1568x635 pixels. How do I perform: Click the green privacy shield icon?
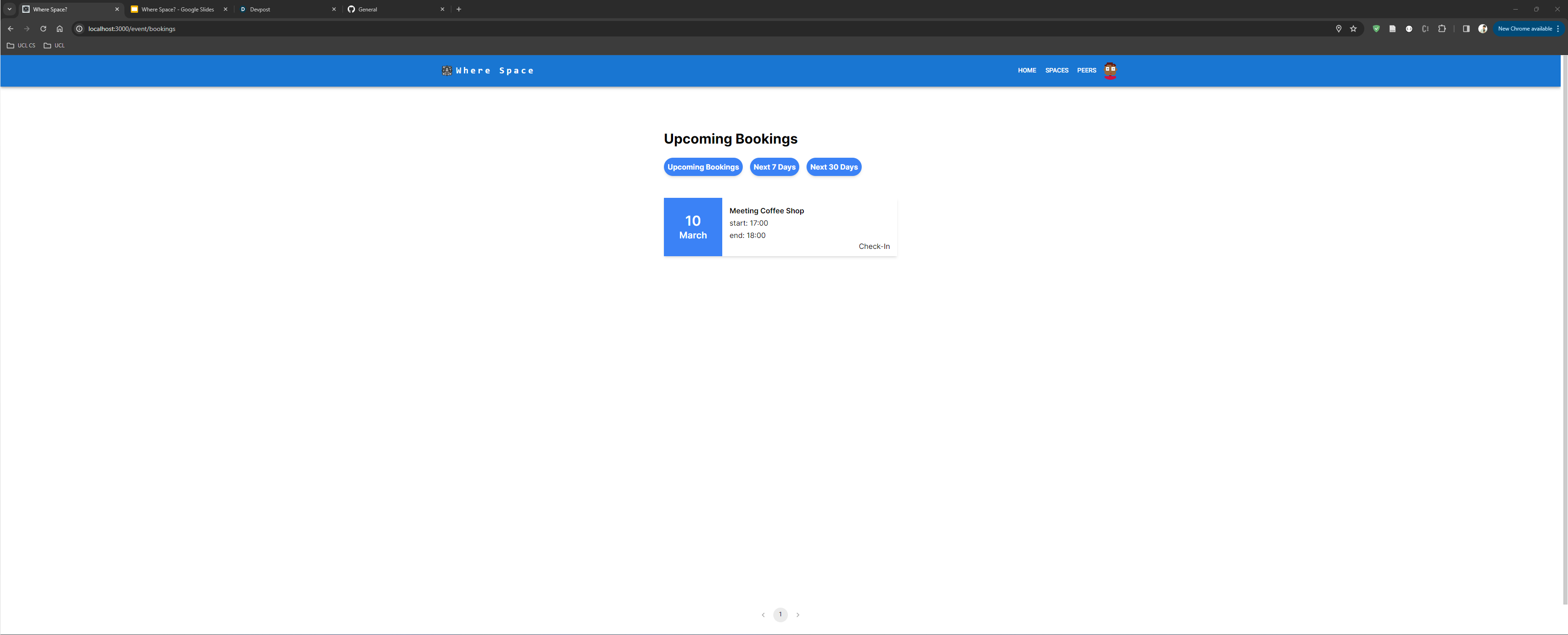coord(1377,29)
